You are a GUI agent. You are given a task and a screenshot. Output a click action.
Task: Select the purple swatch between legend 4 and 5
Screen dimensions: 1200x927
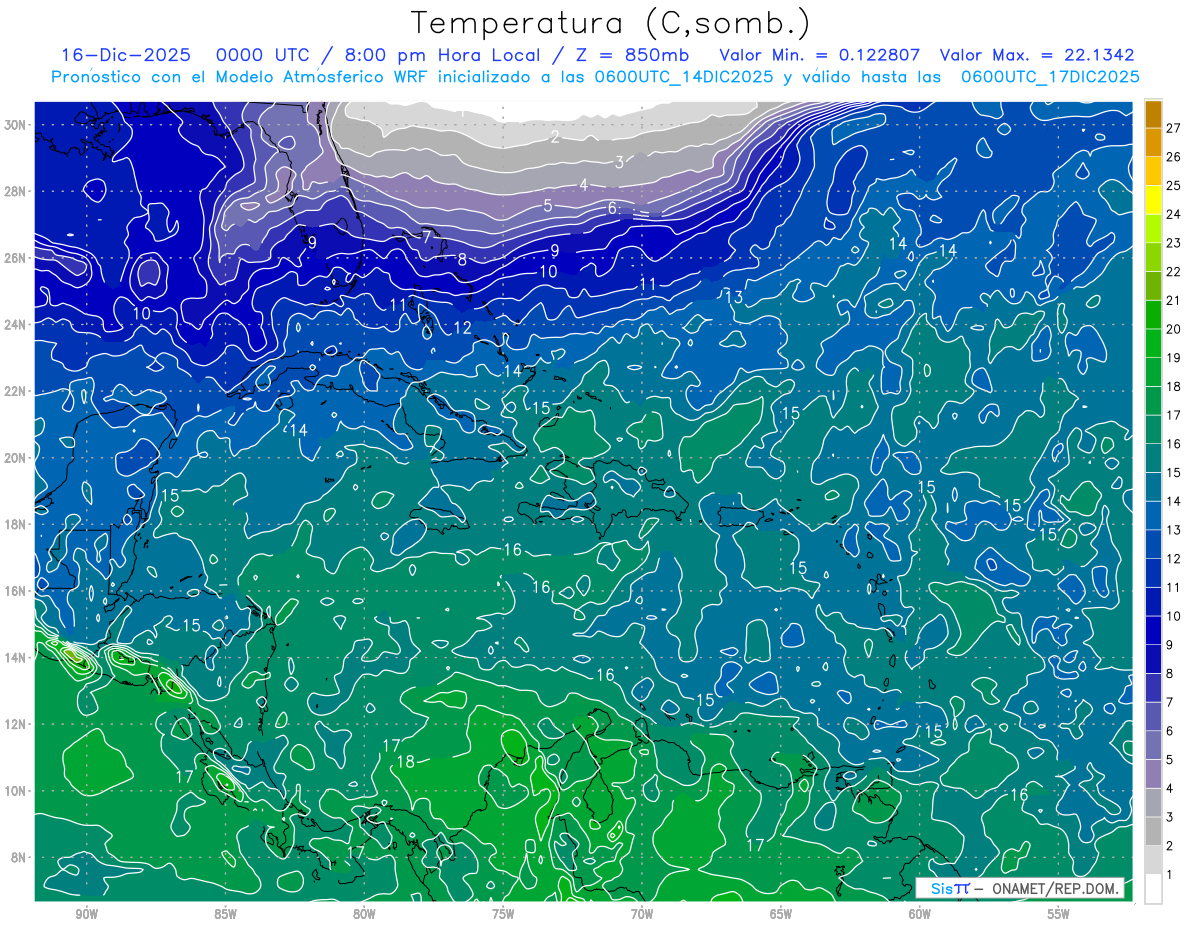[1153, 773]
